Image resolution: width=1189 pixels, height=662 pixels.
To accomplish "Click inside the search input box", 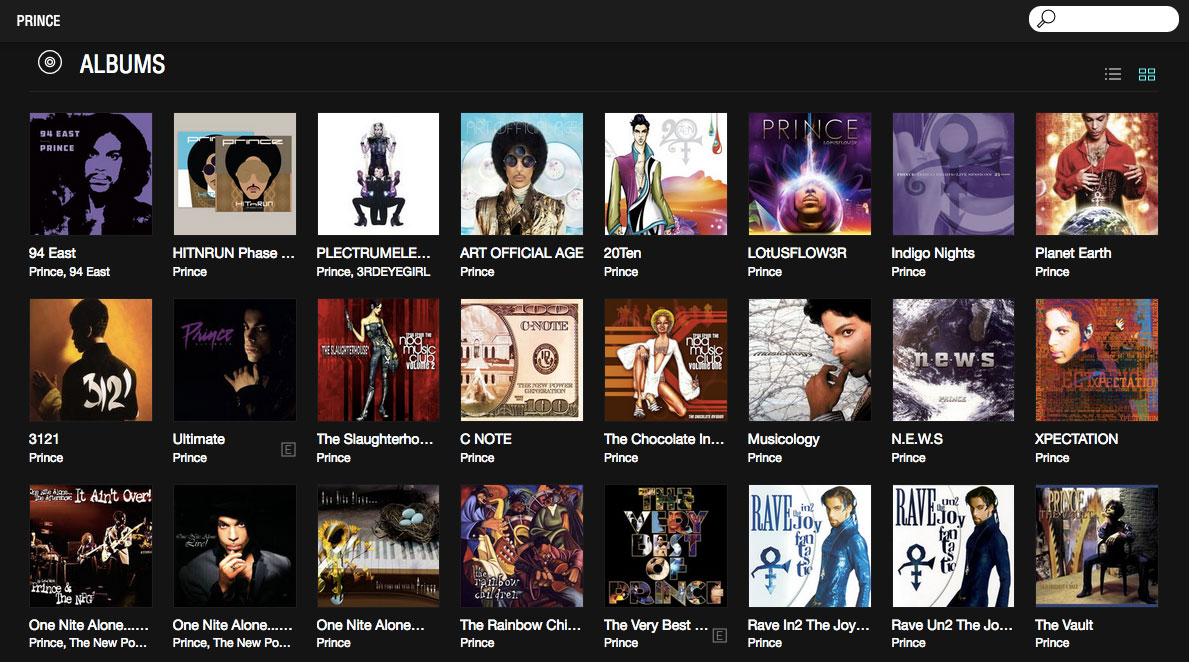I will [x=1110, y=18].
